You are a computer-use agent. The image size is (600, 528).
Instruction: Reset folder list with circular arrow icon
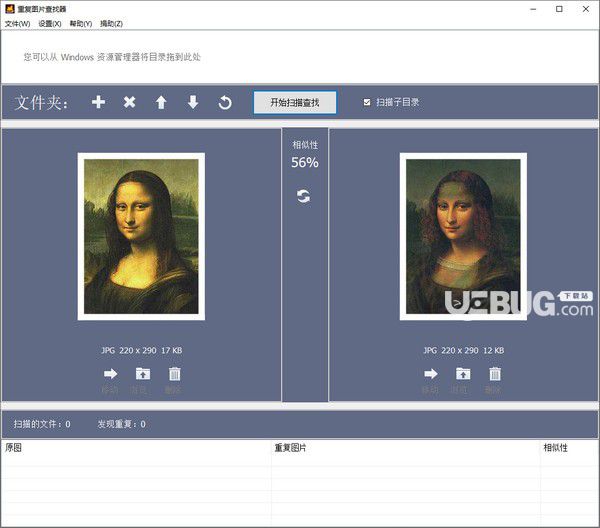[x=225, y=103]
